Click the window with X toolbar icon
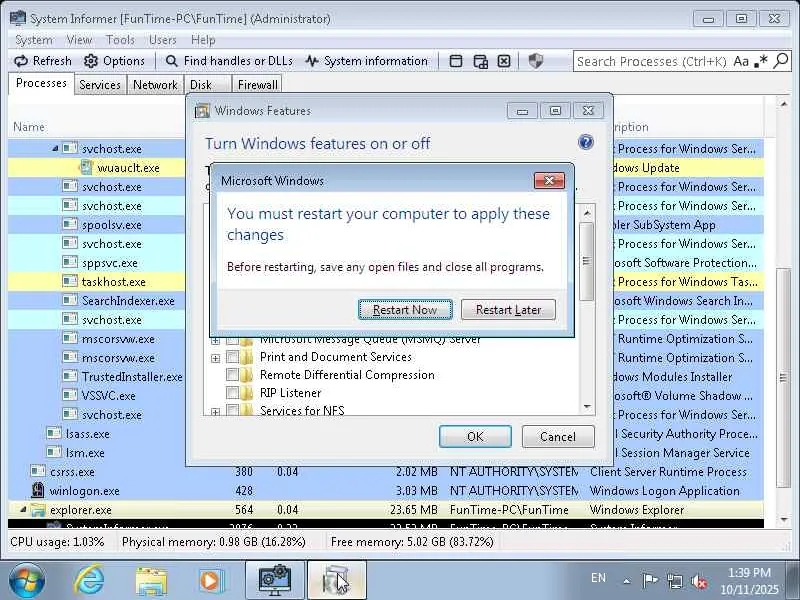The width and height of the screenshot is (800, 600). point(504,61)
